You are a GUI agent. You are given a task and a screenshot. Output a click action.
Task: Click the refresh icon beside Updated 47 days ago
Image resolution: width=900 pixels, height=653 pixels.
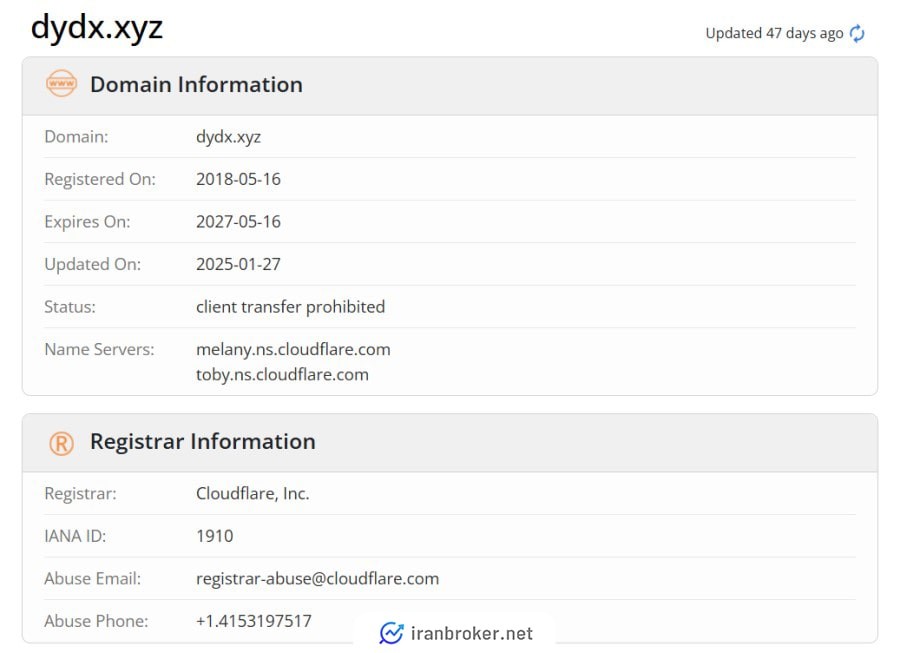tap(857, 33)
